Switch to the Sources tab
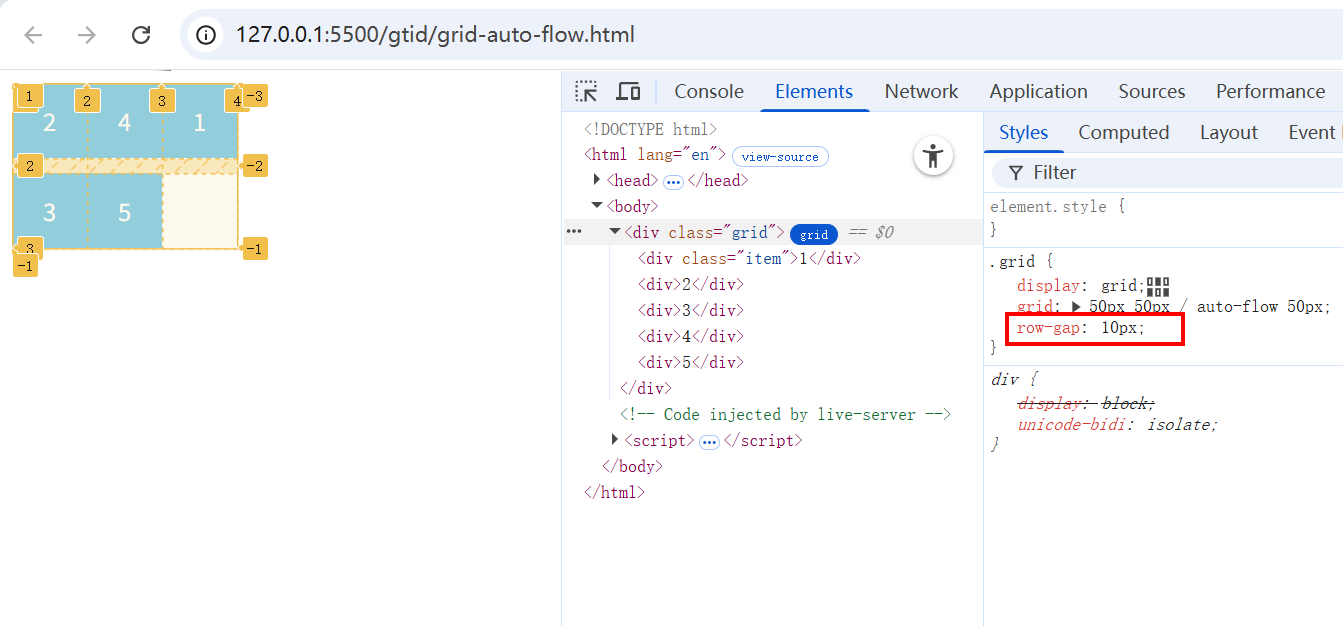This screenshot has height=626, width=1343. tap(1151, 92)
